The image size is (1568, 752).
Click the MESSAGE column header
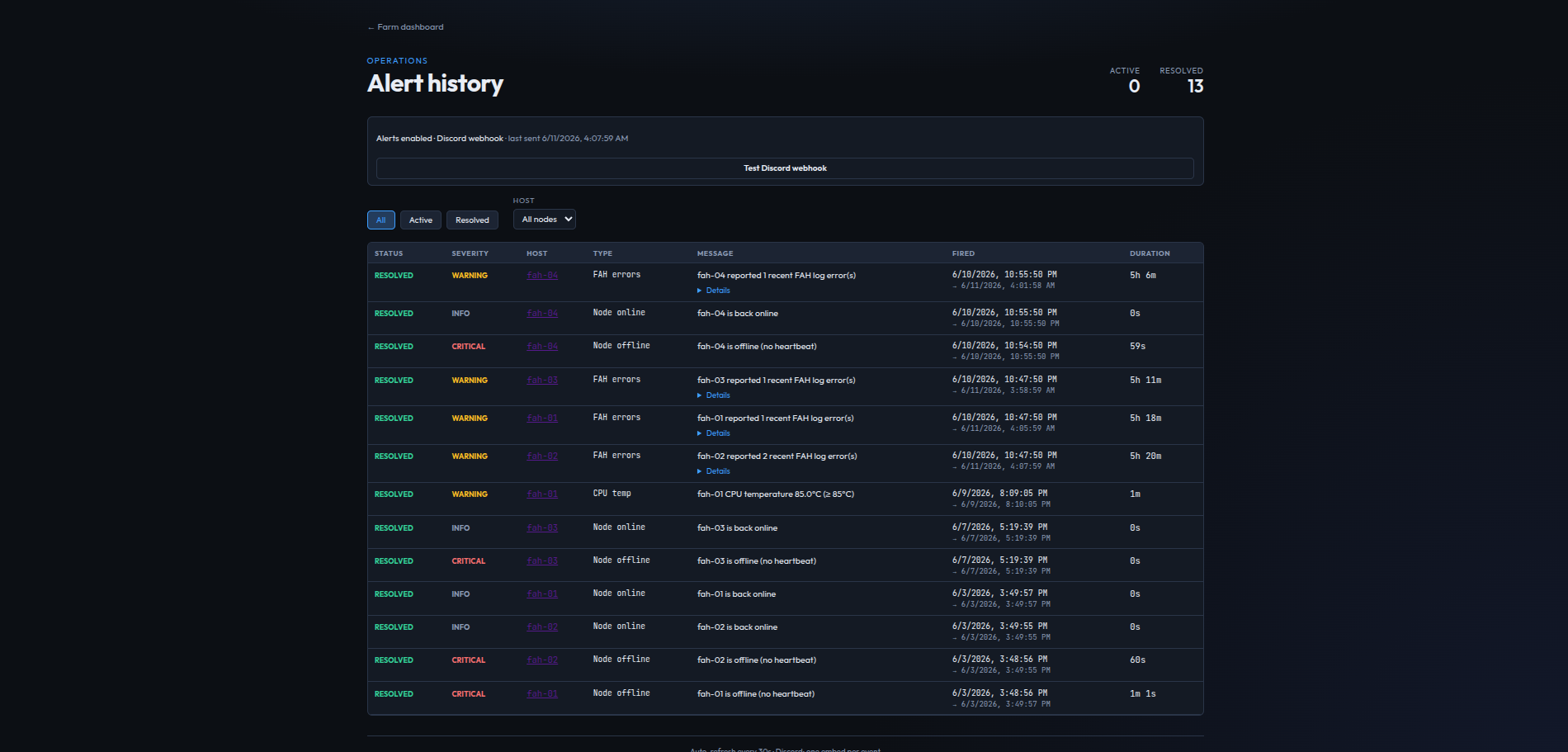(x=715, y=253)
